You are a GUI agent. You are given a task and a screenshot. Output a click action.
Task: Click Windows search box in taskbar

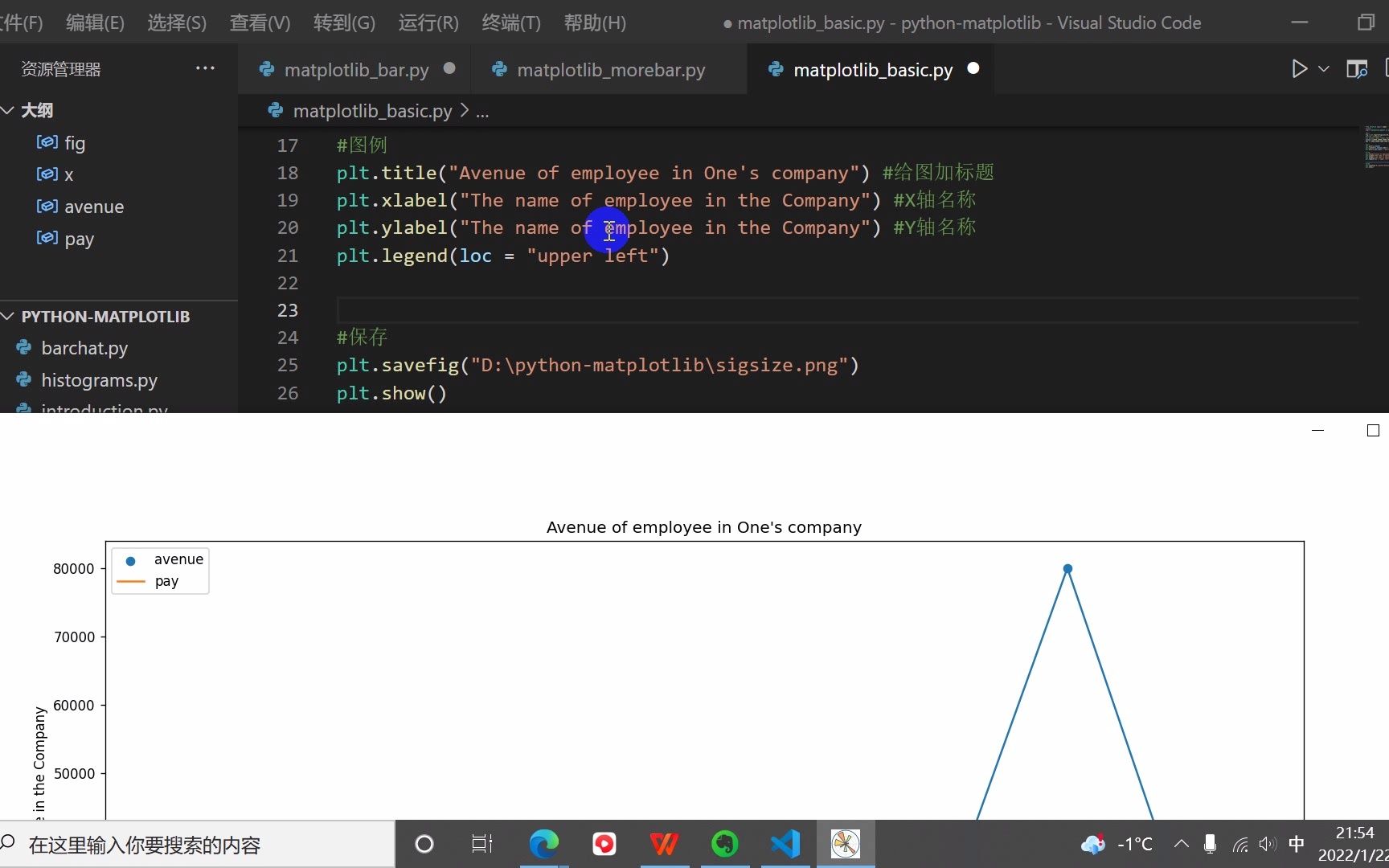(x=197, y=845)
